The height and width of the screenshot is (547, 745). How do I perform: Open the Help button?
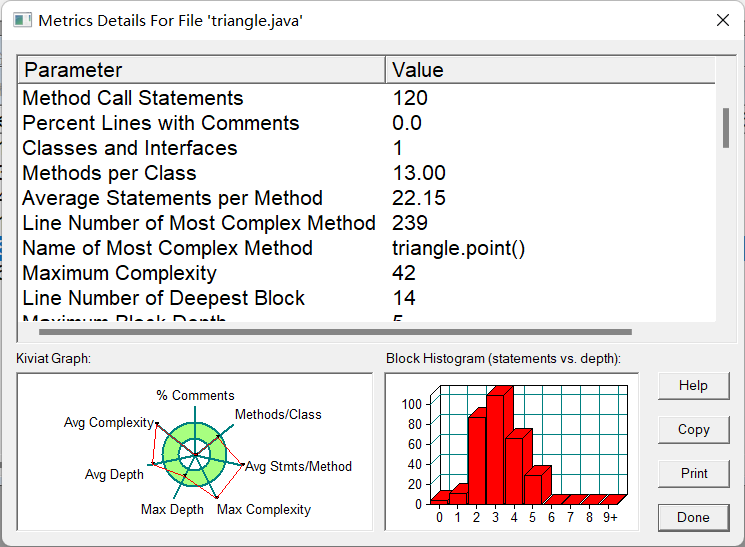693,385
